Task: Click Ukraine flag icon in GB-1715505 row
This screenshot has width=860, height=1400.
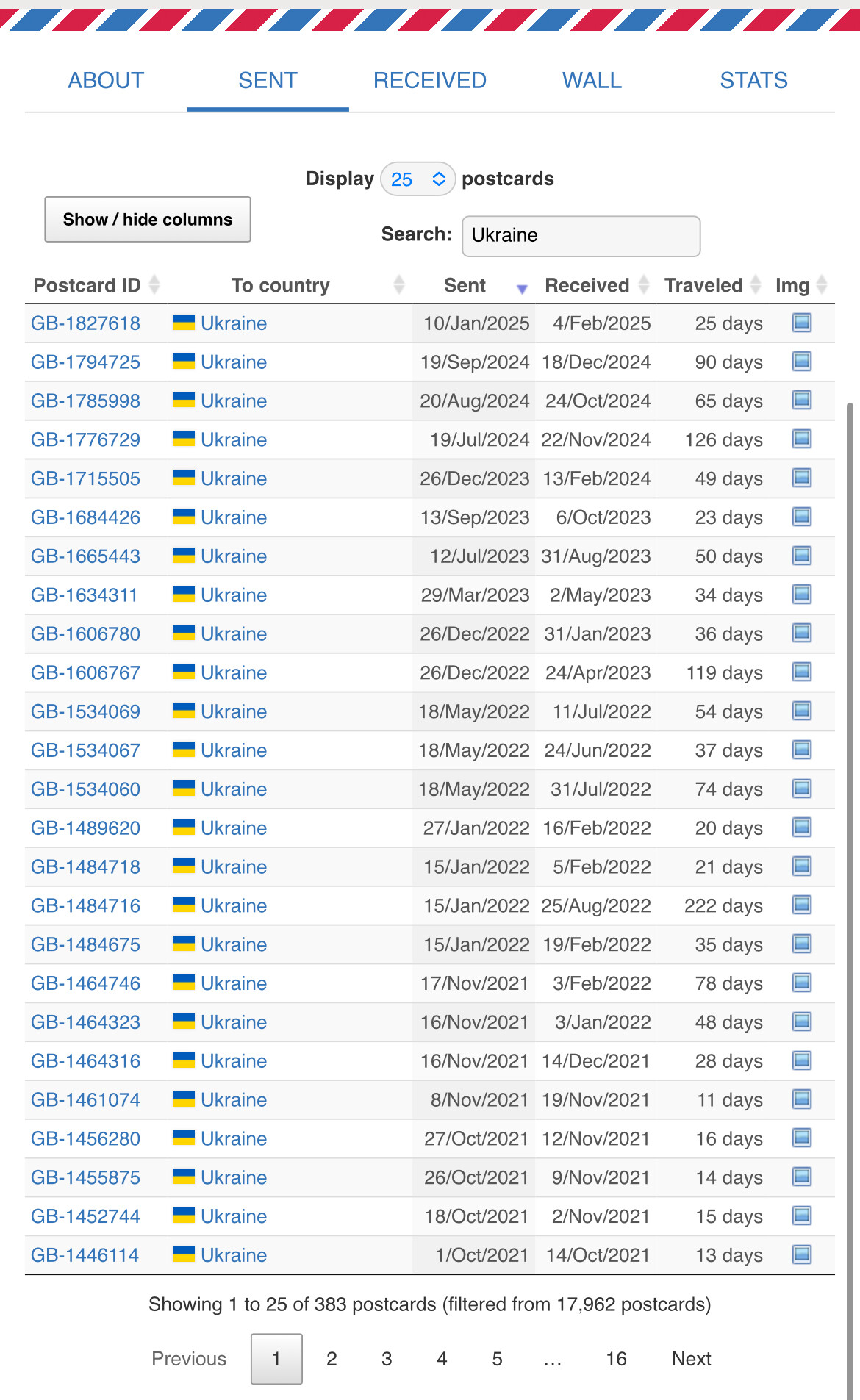Action: click(183, 478)
